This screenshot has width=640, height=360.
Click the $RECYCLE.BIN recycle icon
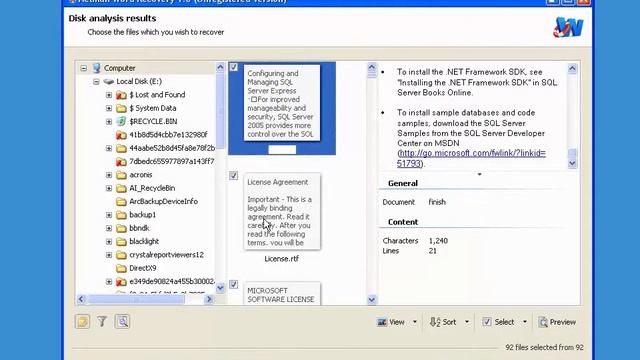coord(121,121)
